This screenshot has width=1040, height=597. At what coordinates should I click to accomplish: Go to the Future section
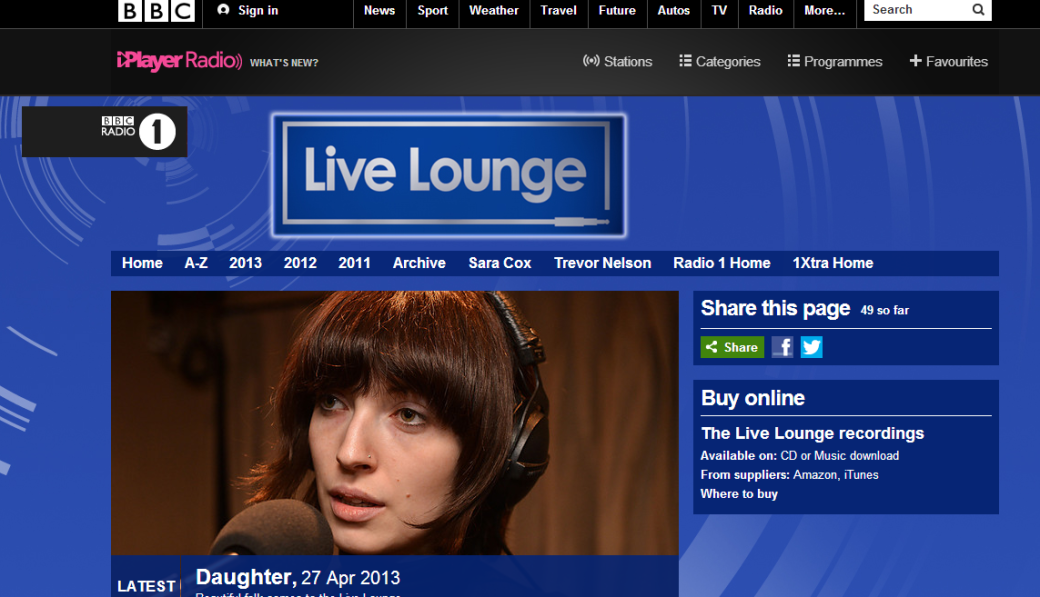pos(617,11)
